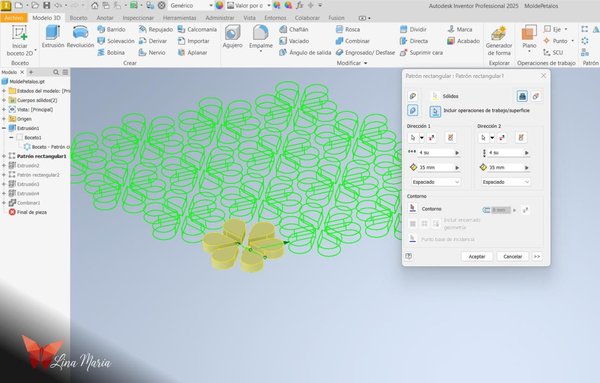
Task: Choose Suprimir cara tool
Action: pos(421,52)
